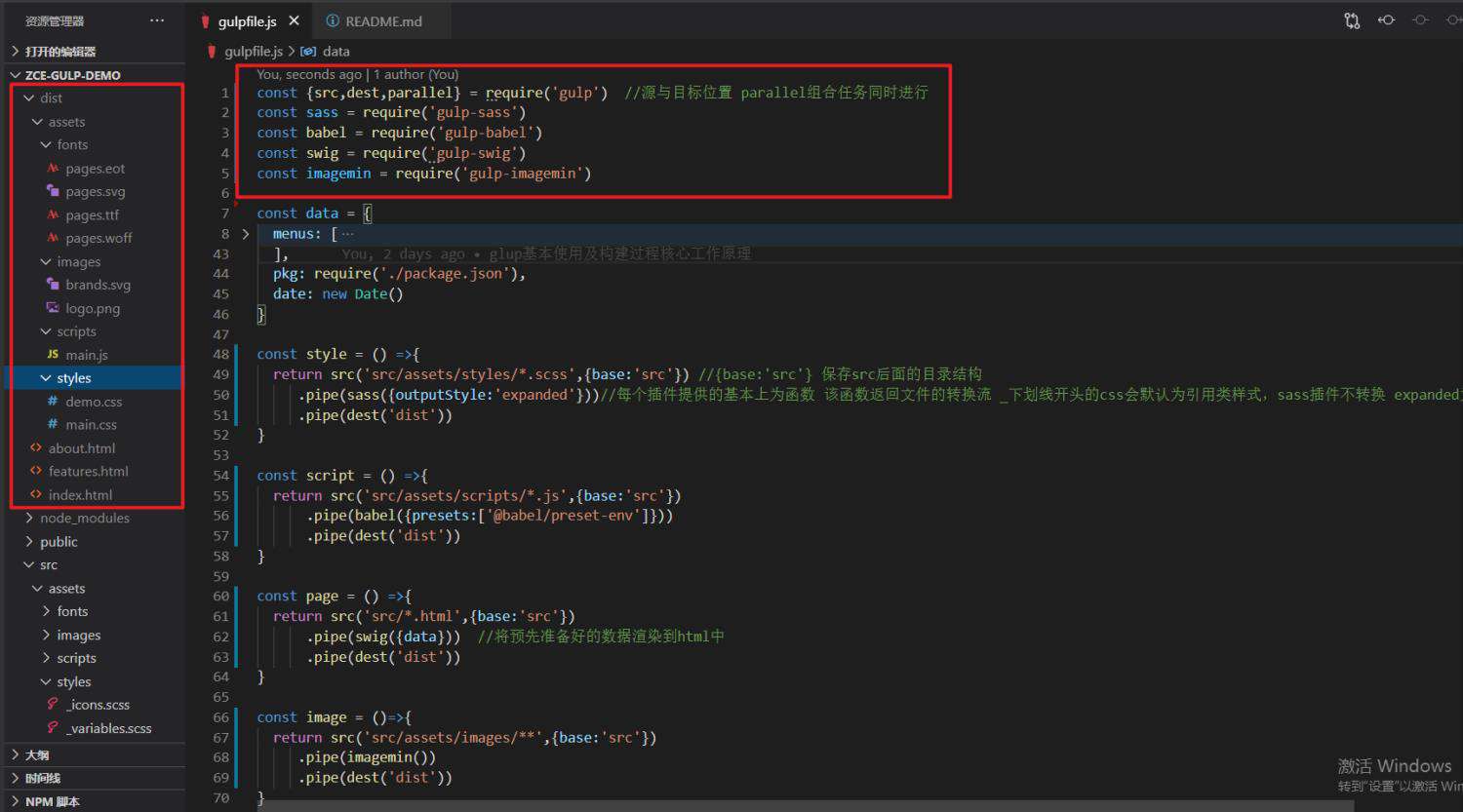Click on 'gulp-imagemin' string in line 5
The width and height of the screenshot is (1463, 812).
point(526,174)
